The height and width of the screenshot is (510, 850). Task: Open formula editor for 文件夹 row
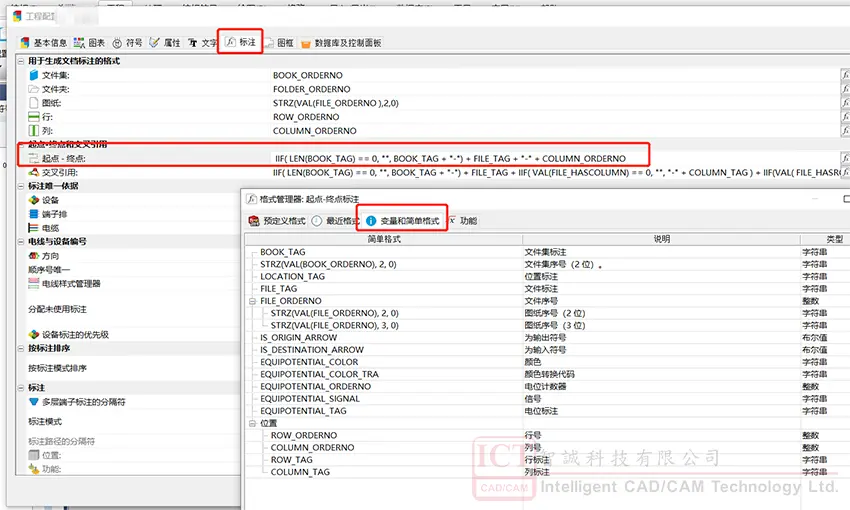(x=845, y=89)
